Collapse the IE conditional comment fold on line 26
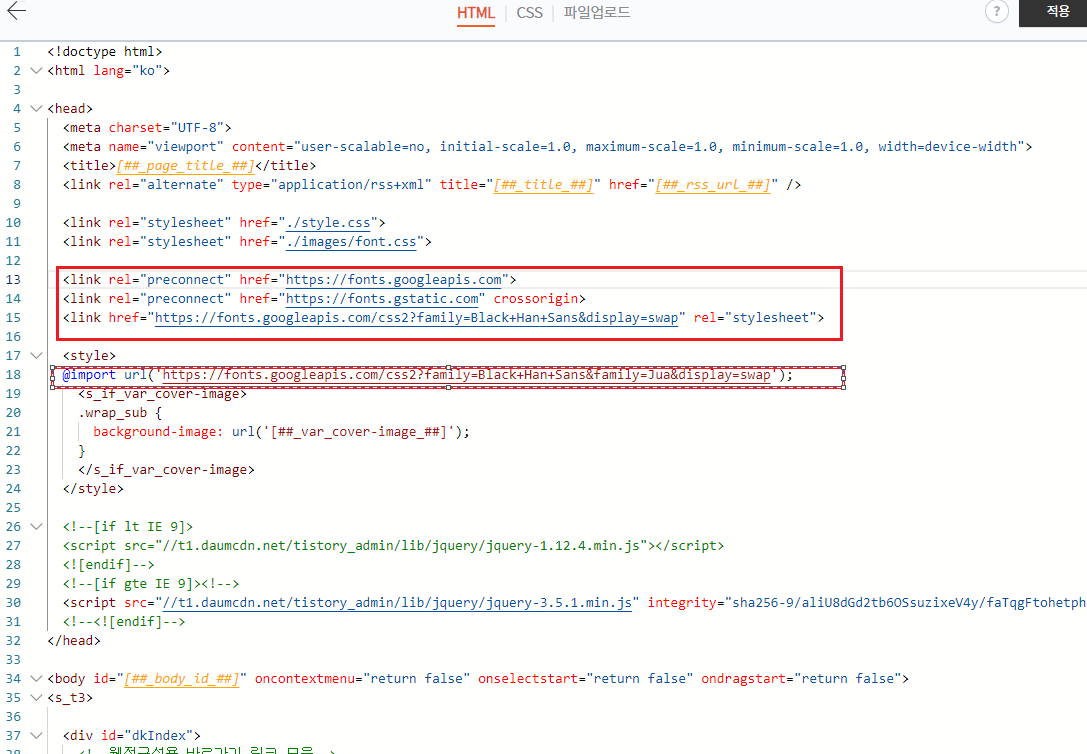1087x754 pixels. (x=36, y=527)
